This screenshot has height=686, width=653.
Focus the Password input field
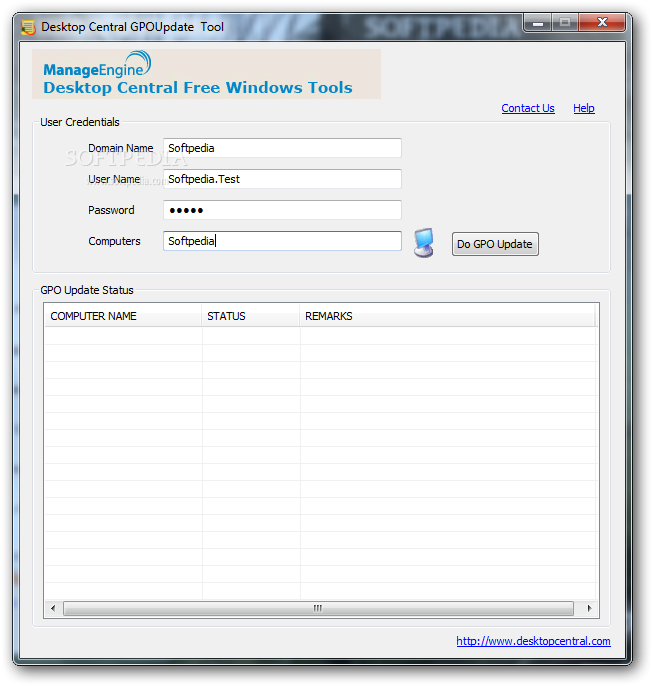283,210
